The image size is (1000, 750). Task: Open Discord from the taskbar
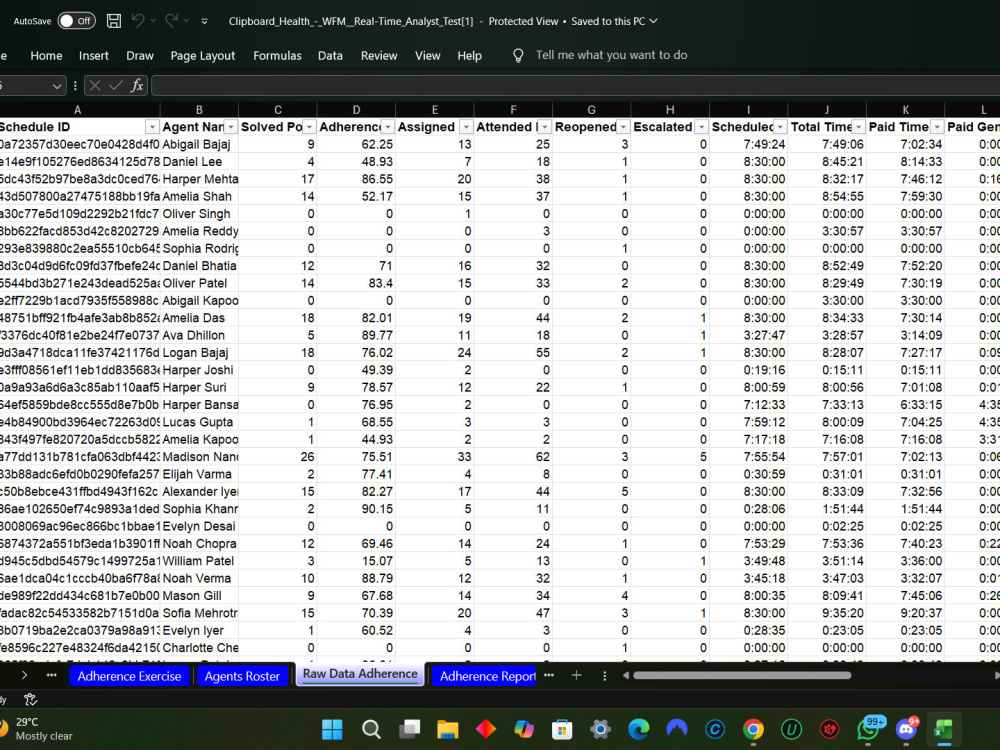[x=906, y=728]
